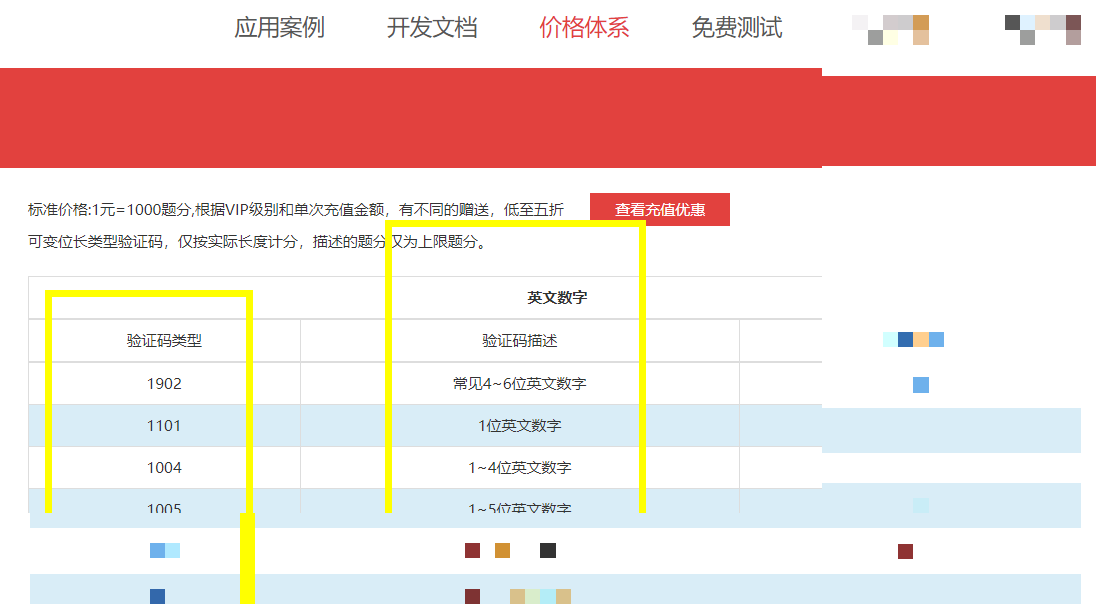Open the 免费测试 navigation item

(x=736, y=28)
